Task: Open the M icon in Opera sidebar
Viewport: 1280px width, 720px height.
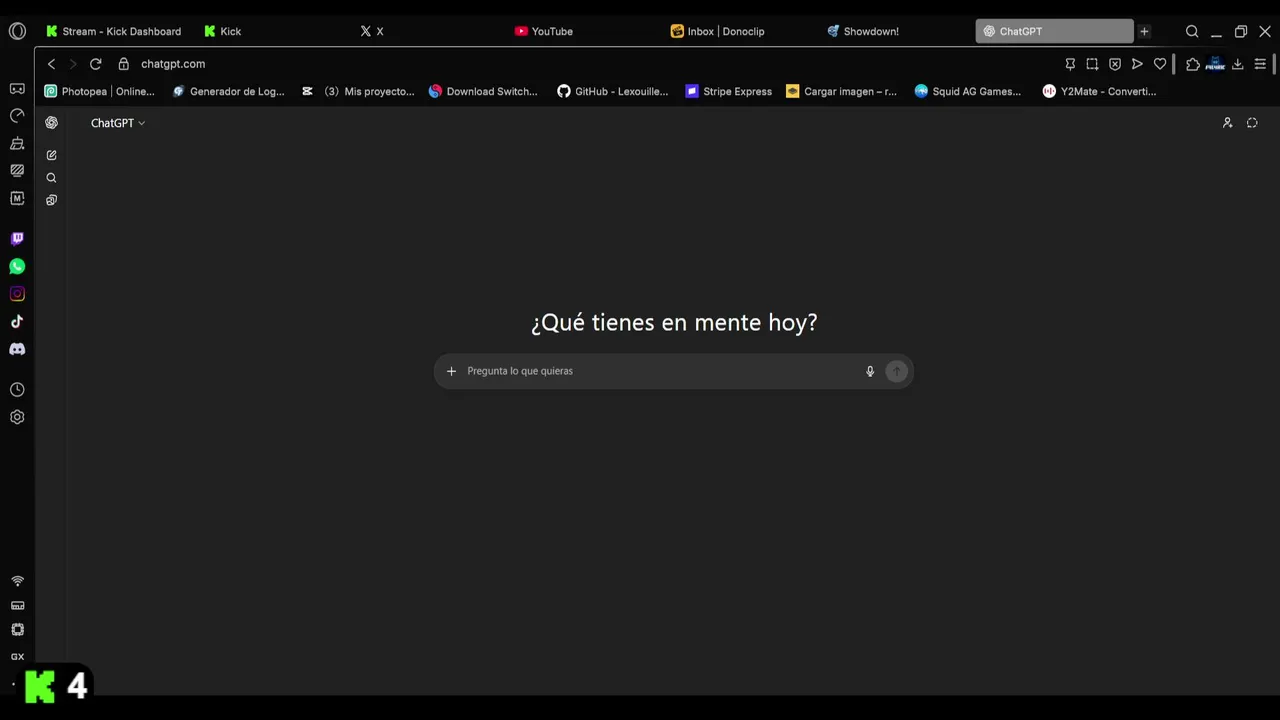Action: 17,198
